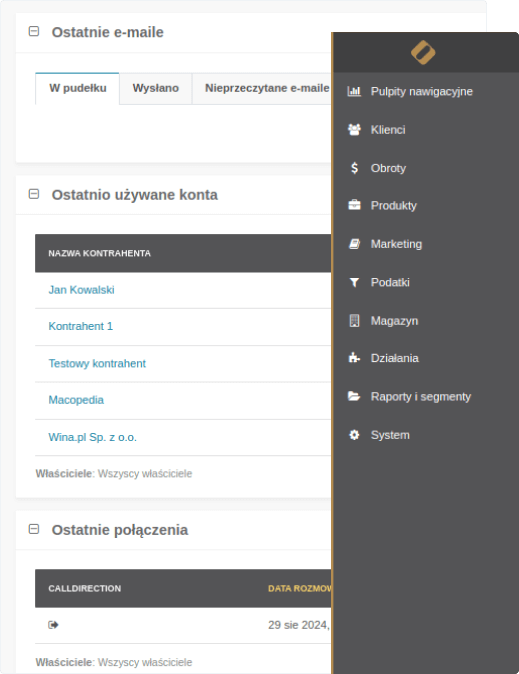
Task: Open the Jan Kowalski account link
Action: (x=81, y=290)
